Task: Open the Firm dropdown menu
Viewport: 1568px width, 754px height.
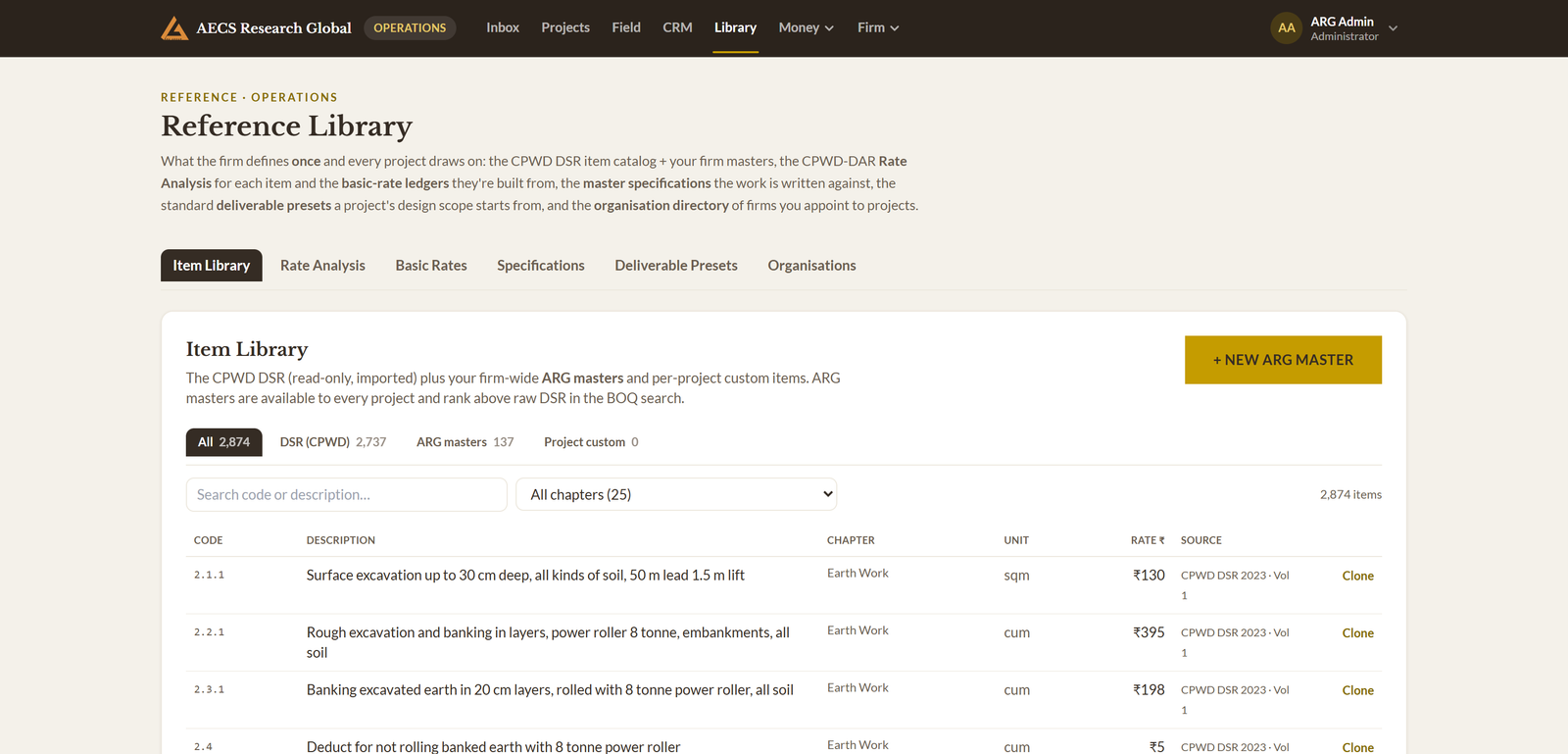Action: coord(878,27)
